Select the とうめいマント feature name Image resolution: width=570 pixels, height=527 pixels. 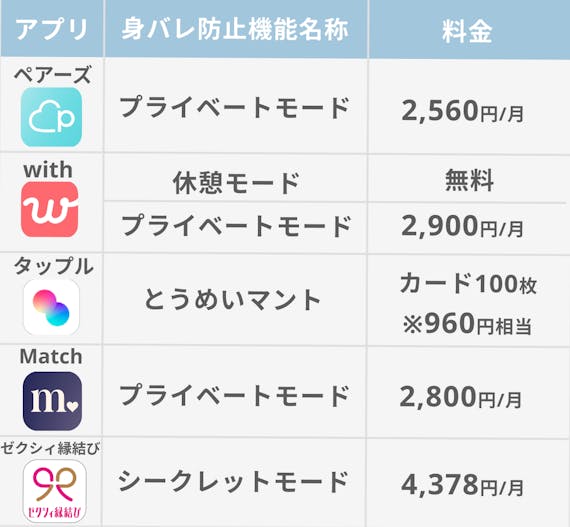pyautogui.click(x=233, y=300)
